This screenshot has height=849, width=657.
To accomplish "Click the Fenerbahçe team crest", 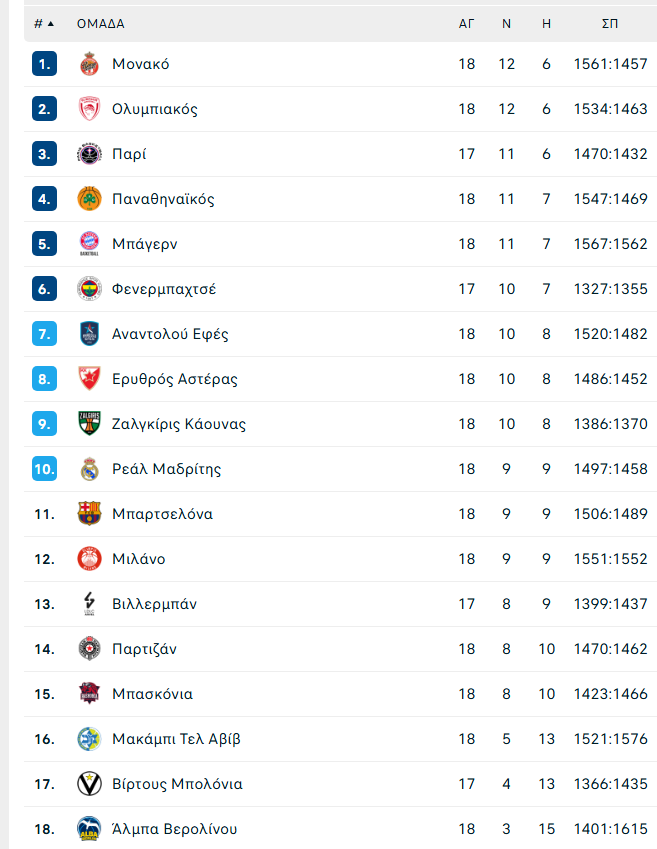I will tap(89, 289).
